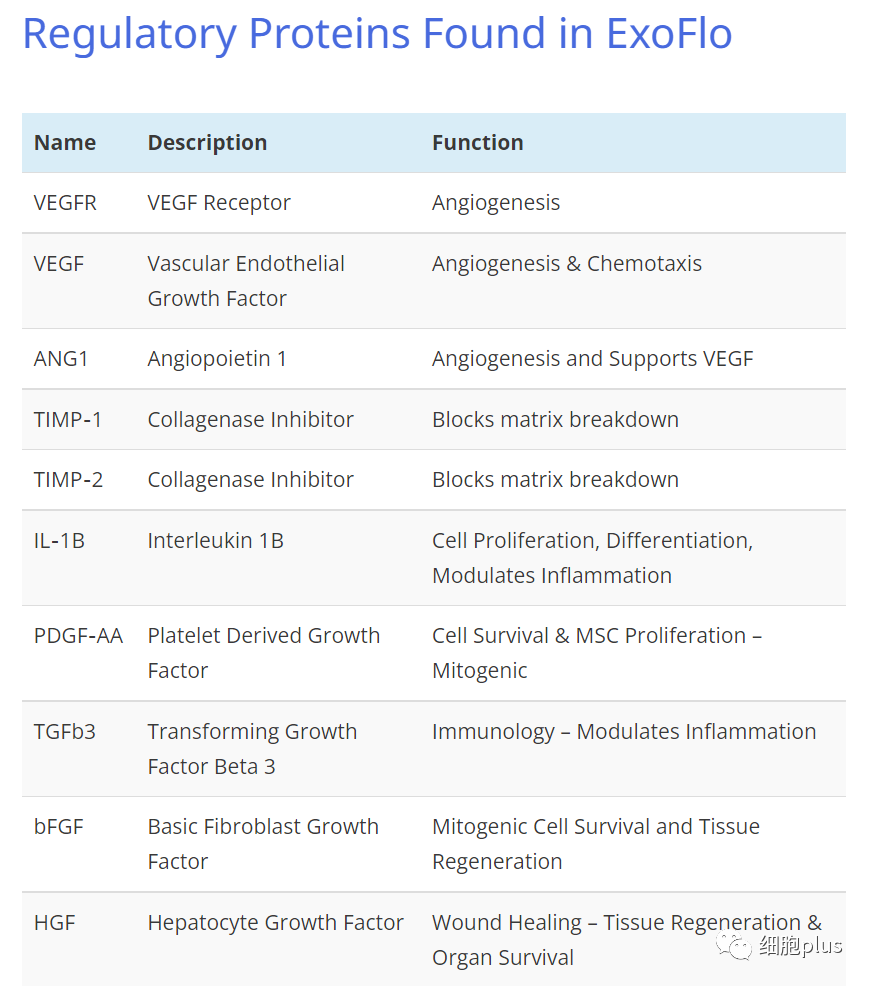Click the VEGFR name cell
Screen dimensions: 871x986
click(x=65, y=203)
